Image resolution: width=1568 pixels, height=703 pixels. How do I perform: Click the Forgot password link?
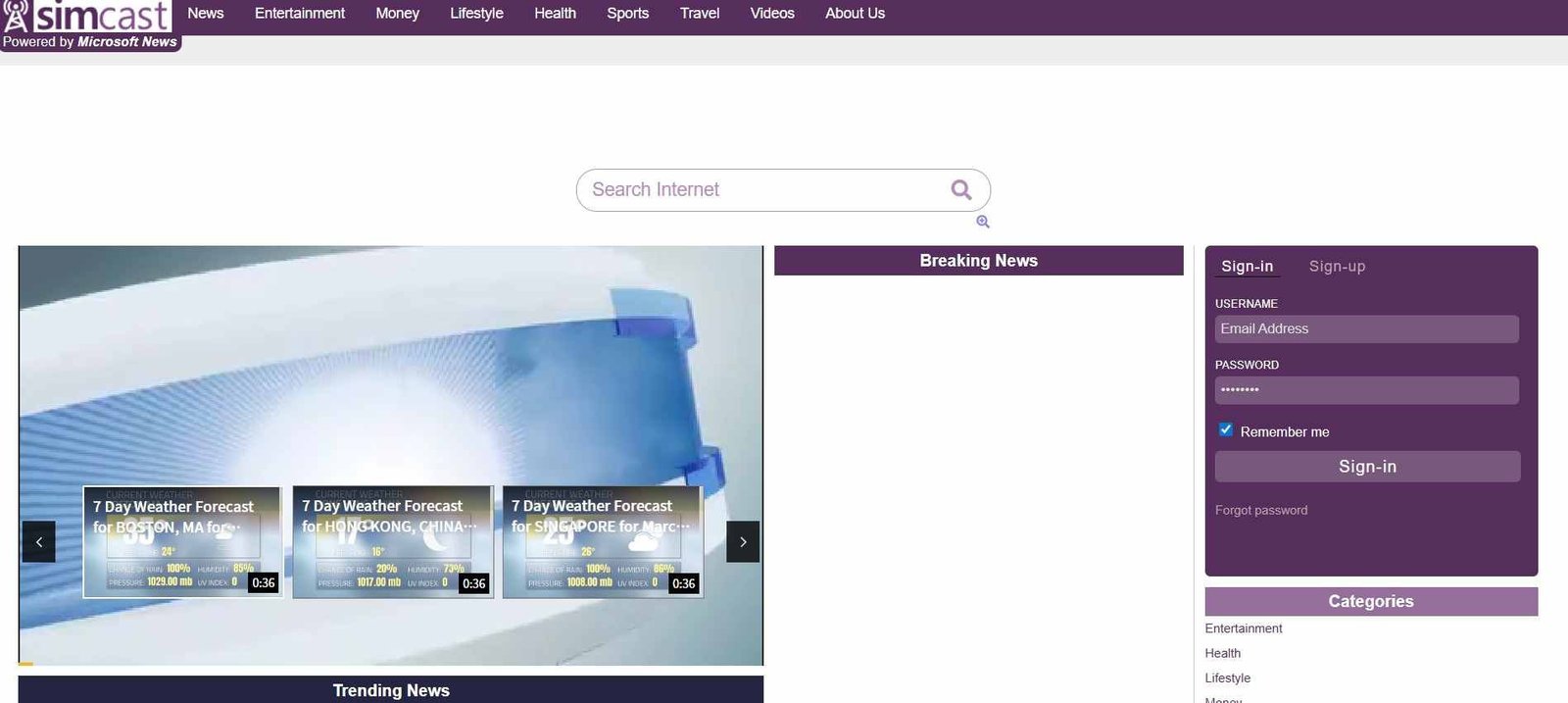pyautogui.click(x=1261, y=511)
